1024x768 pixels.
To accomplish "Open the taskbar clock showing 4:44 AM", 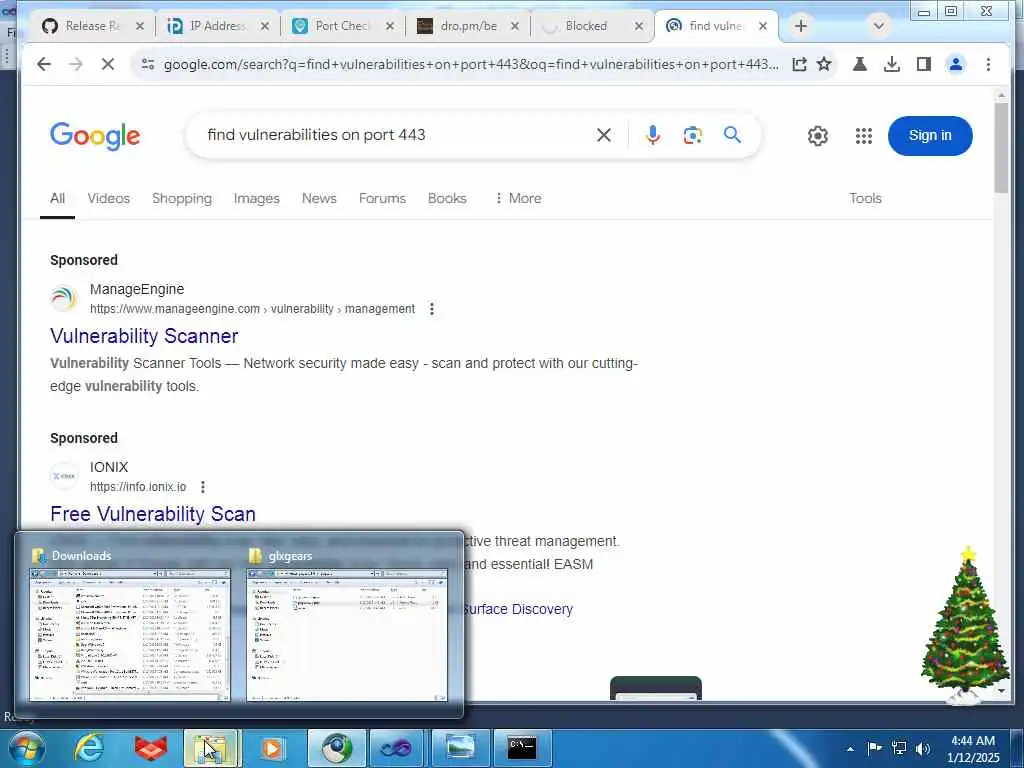I will coord(973,749).
